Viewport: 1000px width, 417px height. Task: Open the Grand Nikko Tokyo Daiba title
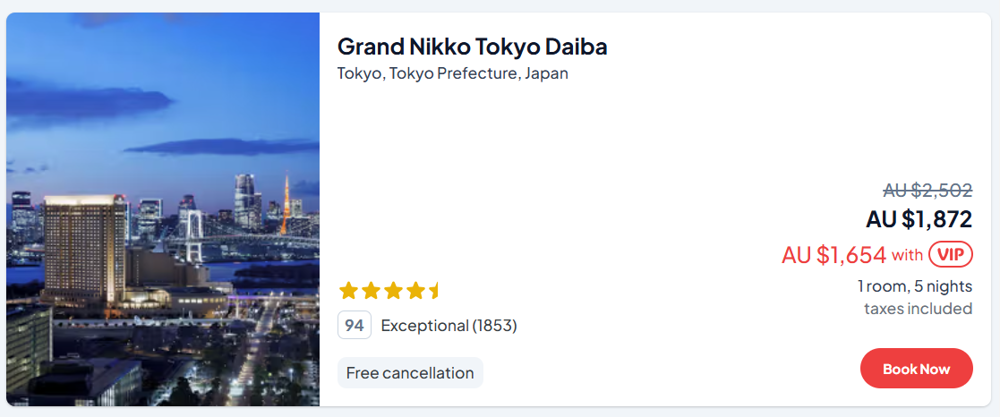click(x=472, y=47)
